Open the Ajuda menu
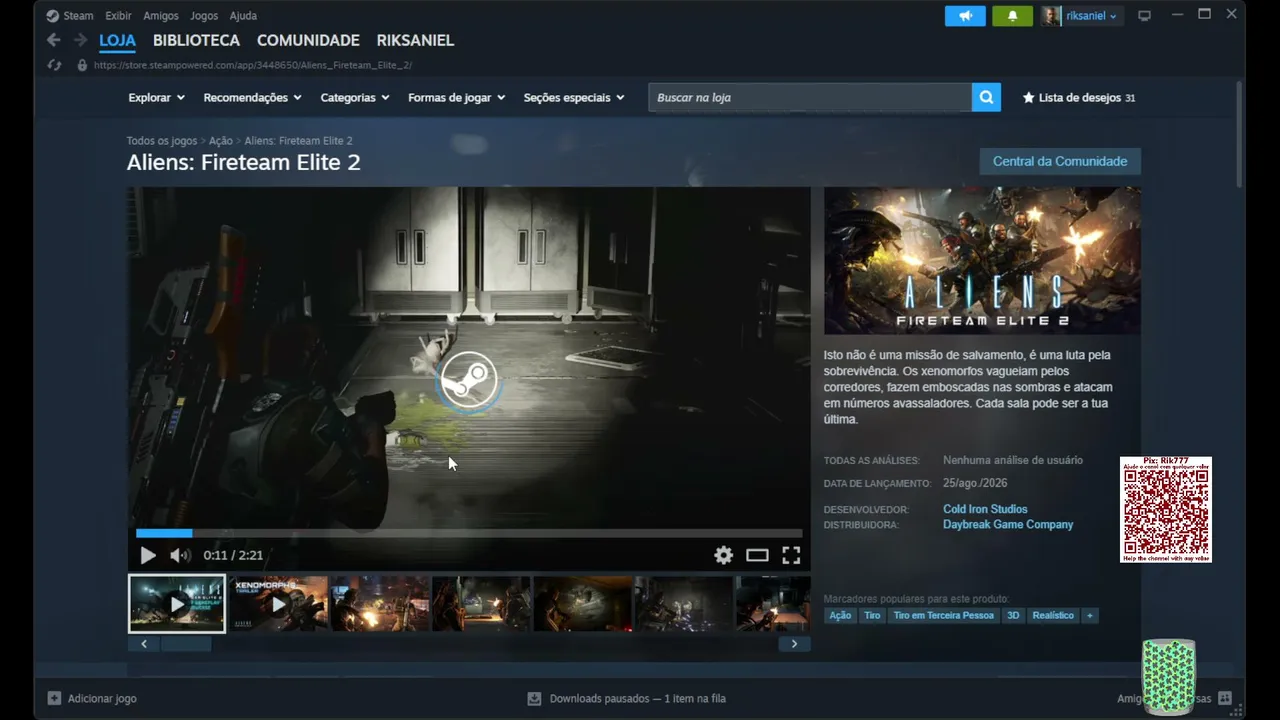Viewport: 1280px width, 720px height. [243, 16]
